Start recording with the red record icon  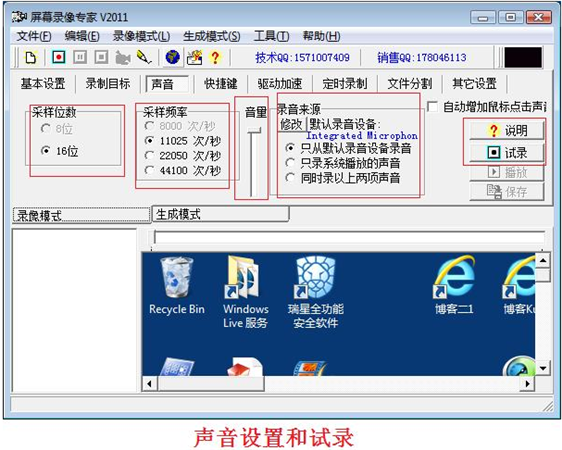[x=59, y=57]
